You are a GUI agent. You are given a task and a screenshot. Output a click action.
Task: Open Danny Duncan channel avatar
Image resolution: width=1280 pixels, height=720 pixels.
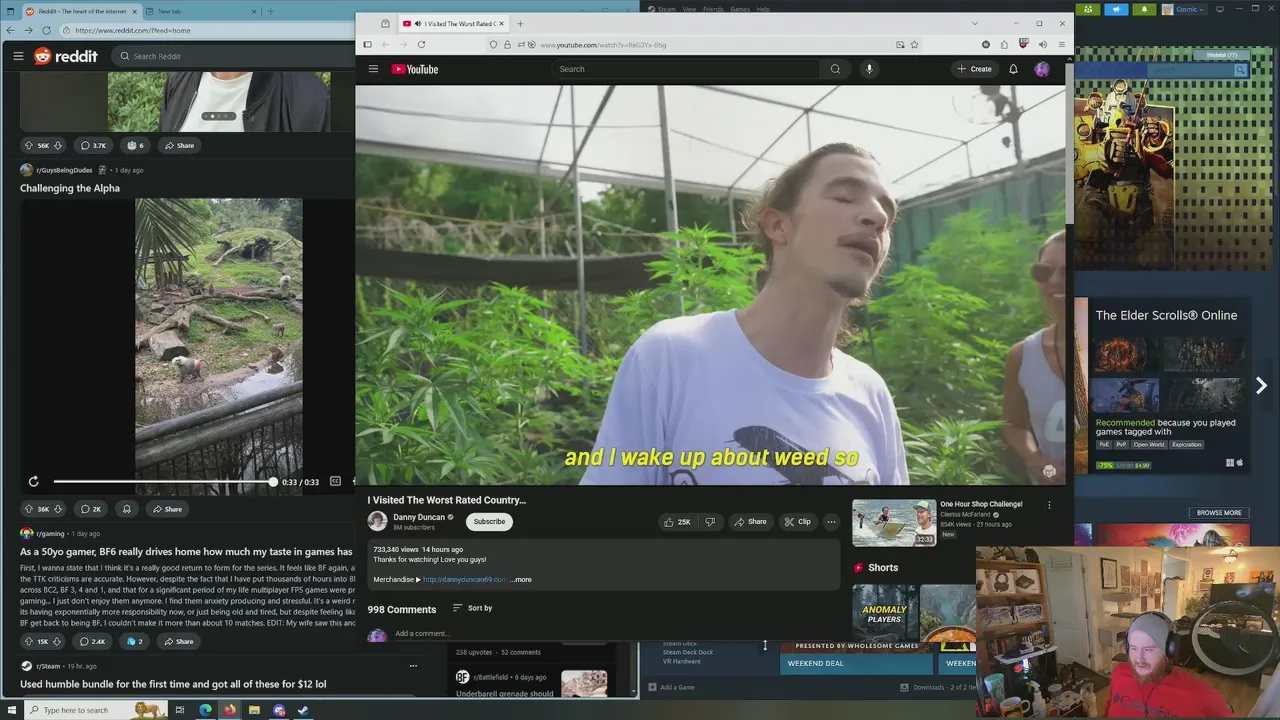pos(377,521)
